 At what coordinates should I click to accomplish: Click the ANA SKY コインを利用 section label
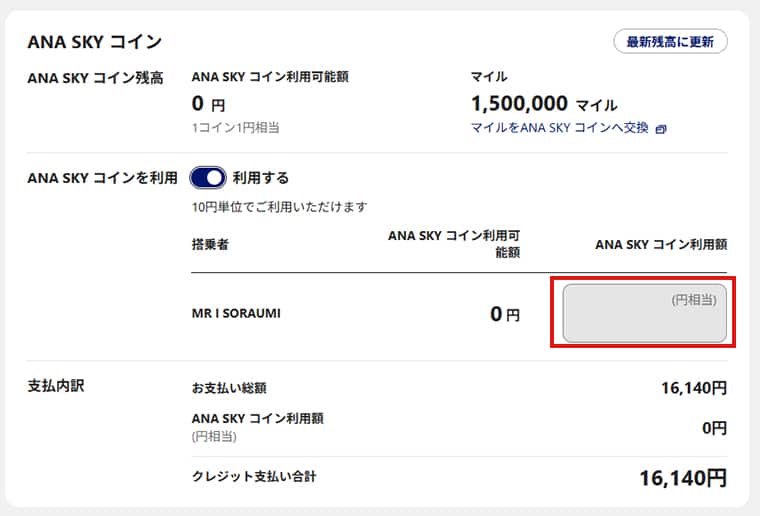(102, 178)
